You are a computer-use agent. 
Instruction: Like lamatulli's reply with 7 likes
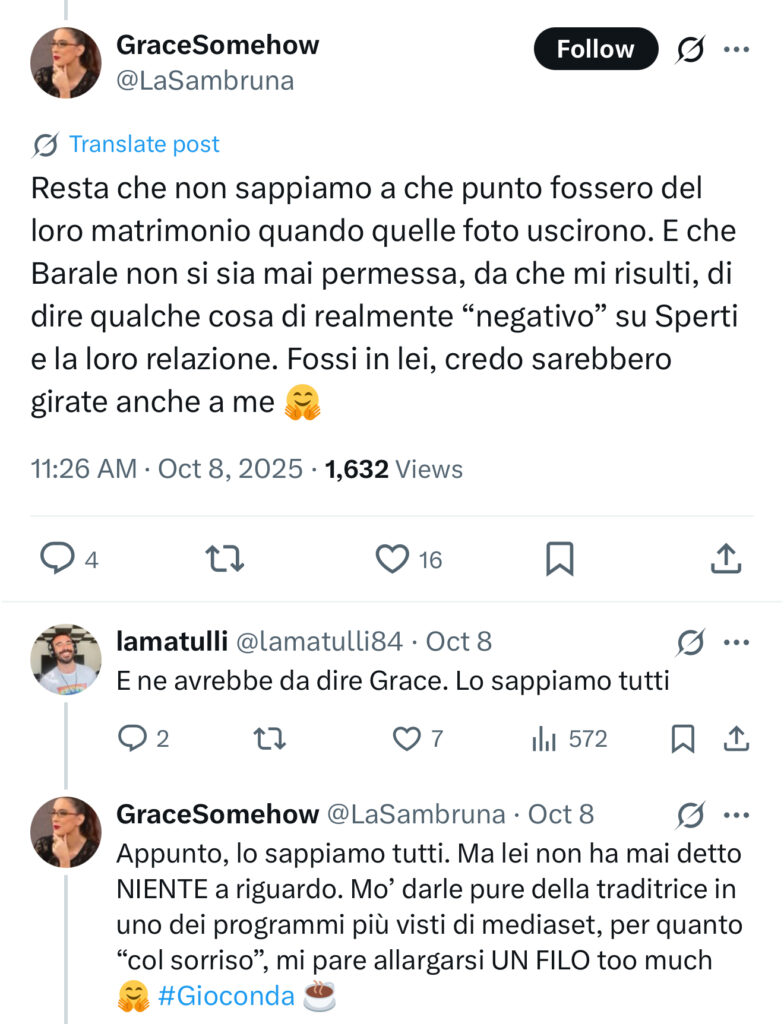[406, 739]
